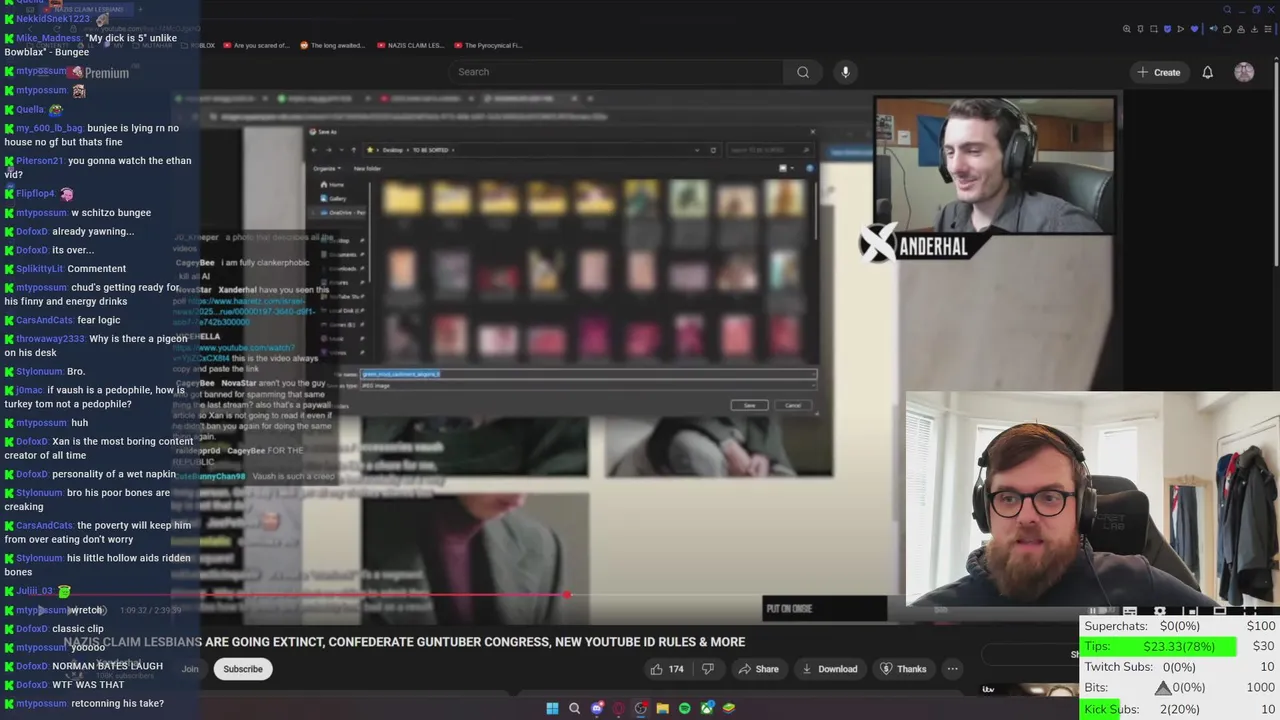This screenshot has height=720, width=1280.
Task: Switch to the 'NAZIS CLAIM LES...' tab
Action: [x=411, y=45]
